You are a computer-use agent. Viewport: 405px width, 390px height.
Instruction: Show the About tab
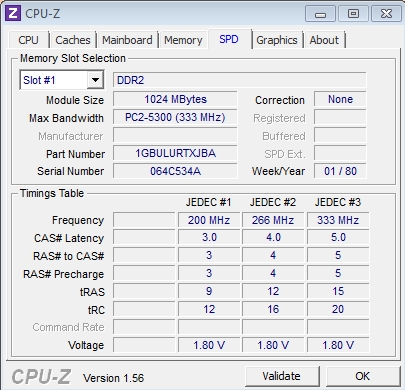[324, 40]
